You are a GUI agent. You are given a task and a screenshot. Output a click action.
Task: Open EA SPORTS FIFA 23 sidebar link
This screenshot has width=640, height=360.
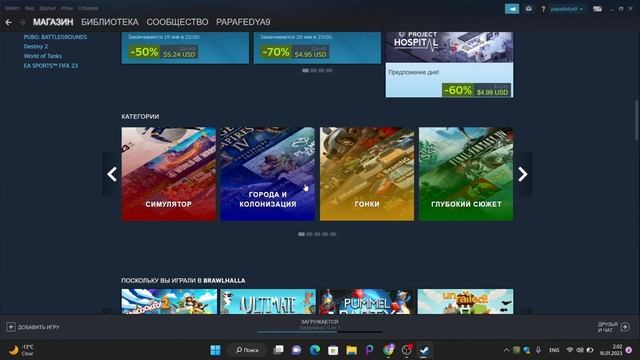pos(51,66)
